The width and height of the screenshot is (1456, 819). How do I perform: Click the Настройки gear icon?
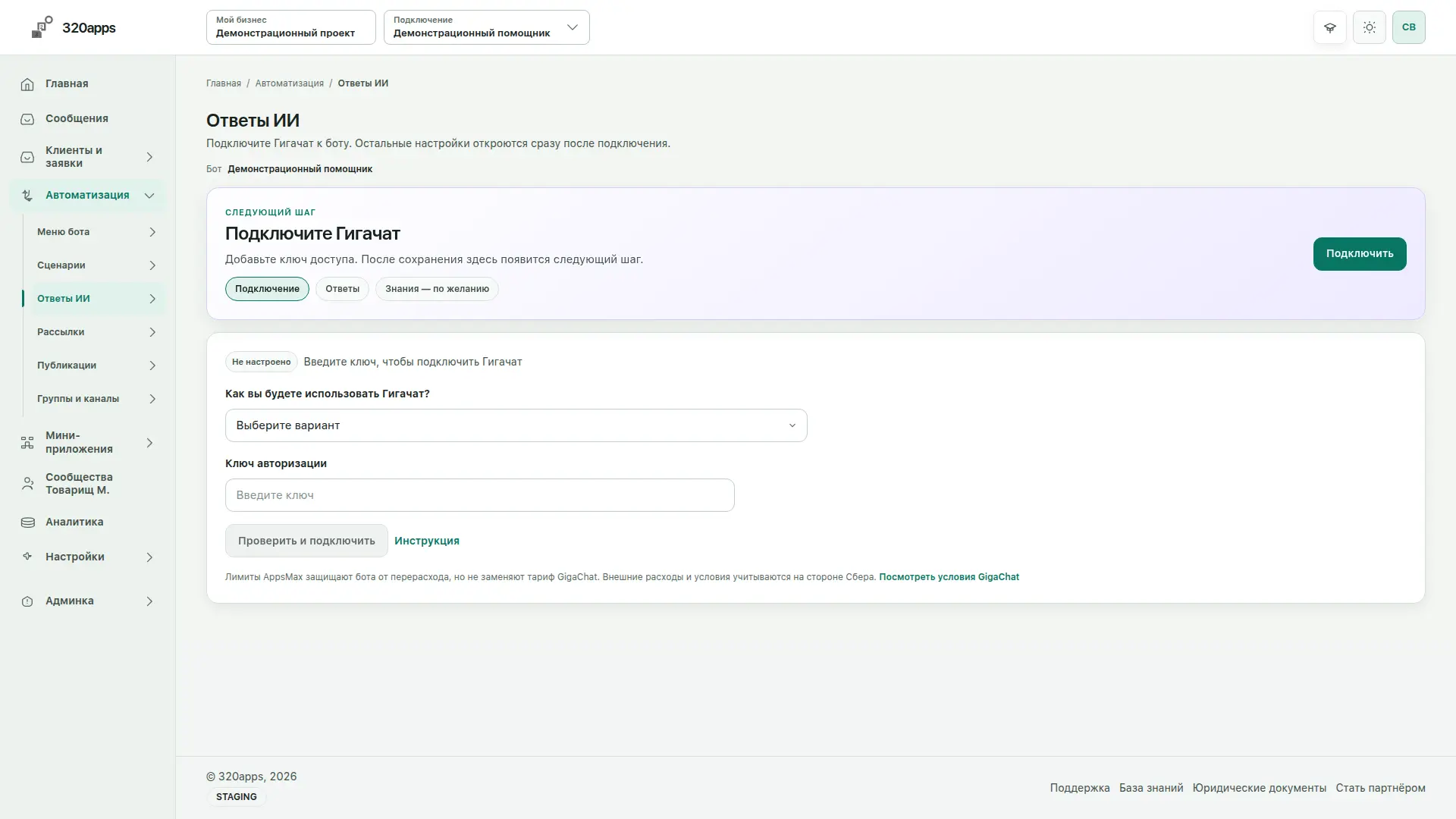27,557
